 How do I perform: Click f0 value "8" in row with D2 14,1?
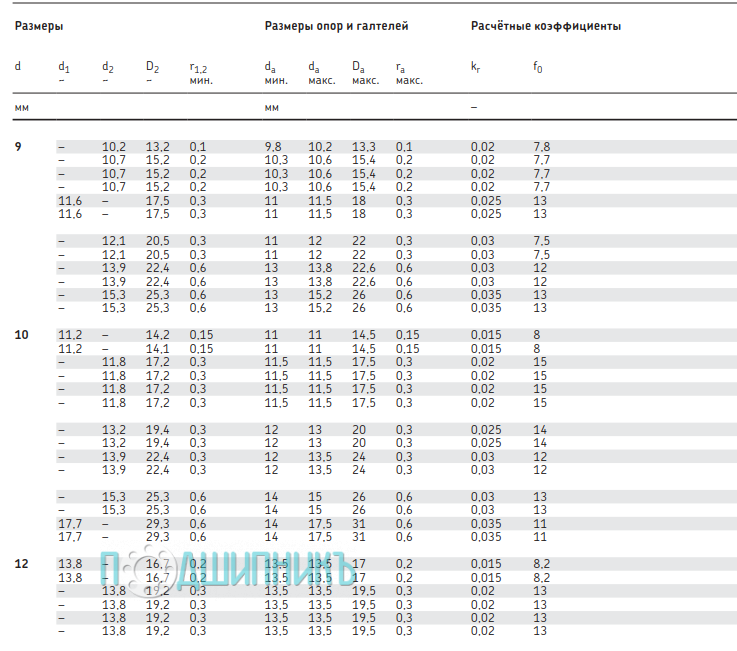[x=537, y=349]
